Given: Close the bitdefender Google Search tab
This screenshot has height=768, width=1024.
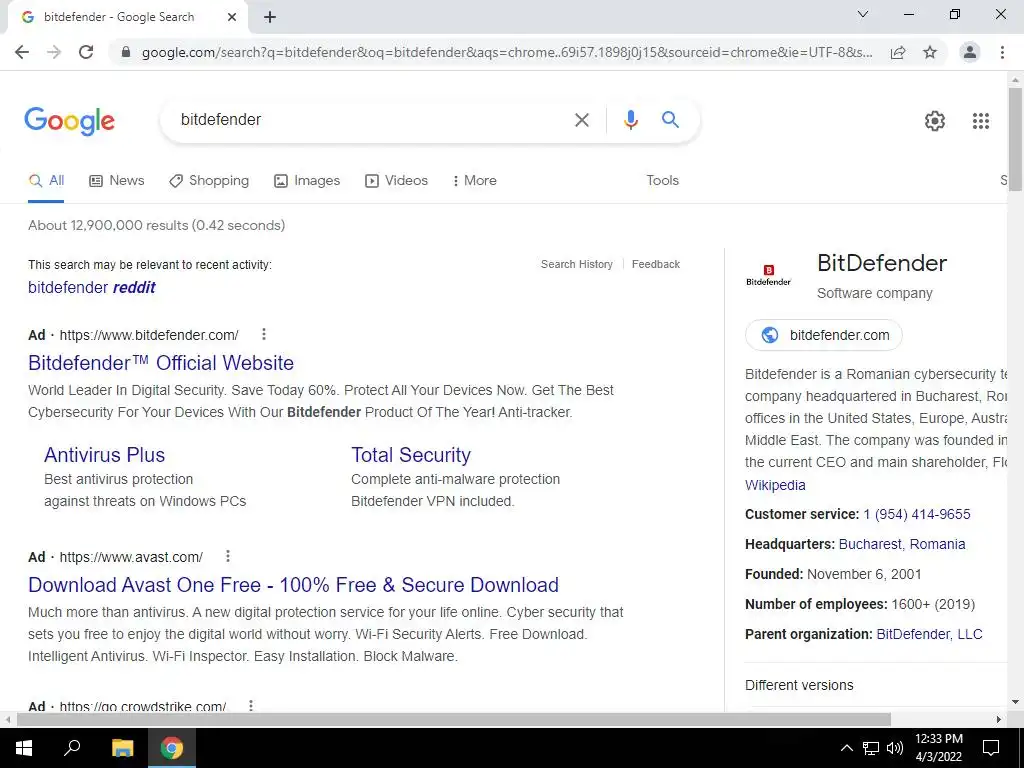Looking at the screenshot, I should coord(232,17).
